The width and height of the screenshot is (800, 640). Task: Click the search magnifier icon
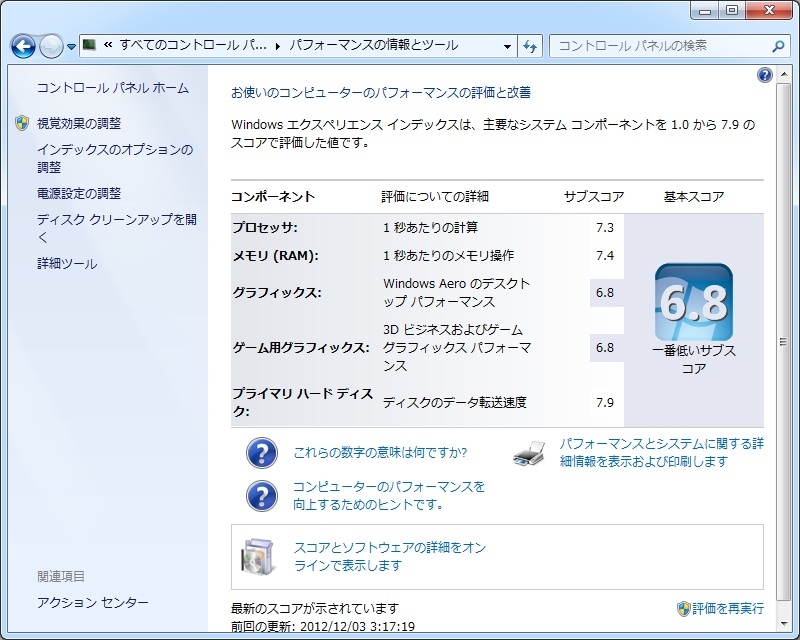click(x=779, y=46)
